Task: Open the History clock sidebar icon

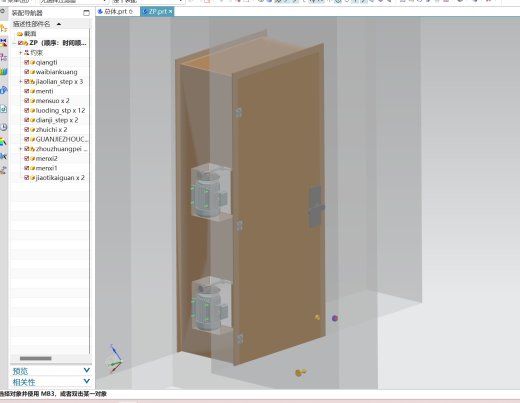Action: click(x=3, y=127)
